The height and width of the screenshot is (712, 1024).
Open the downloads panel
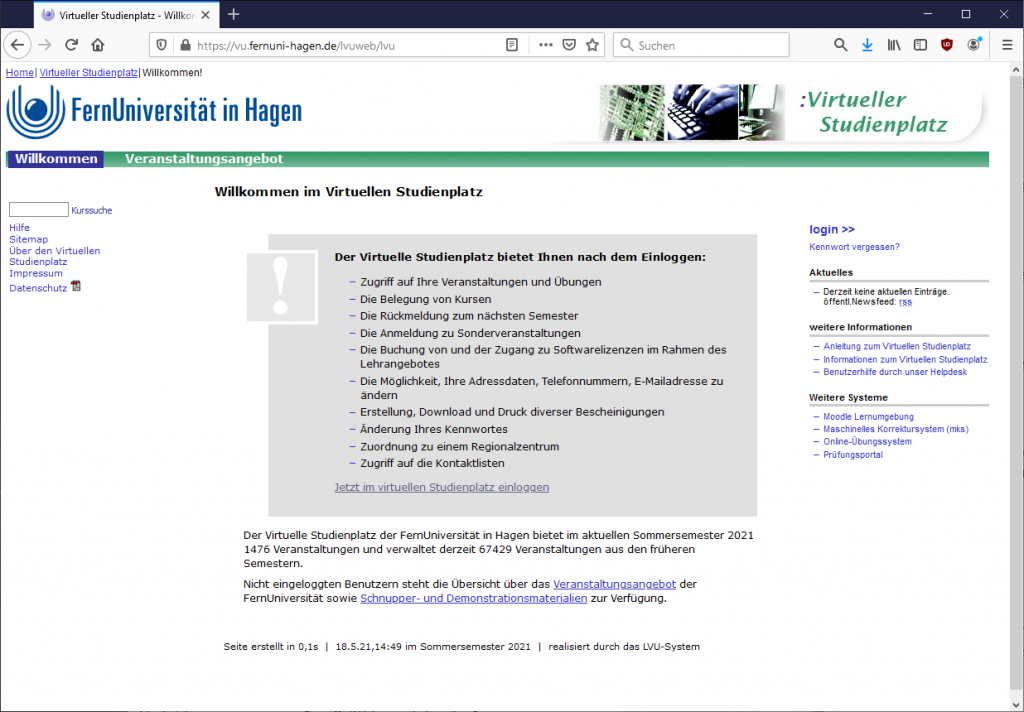pos(867,45)
